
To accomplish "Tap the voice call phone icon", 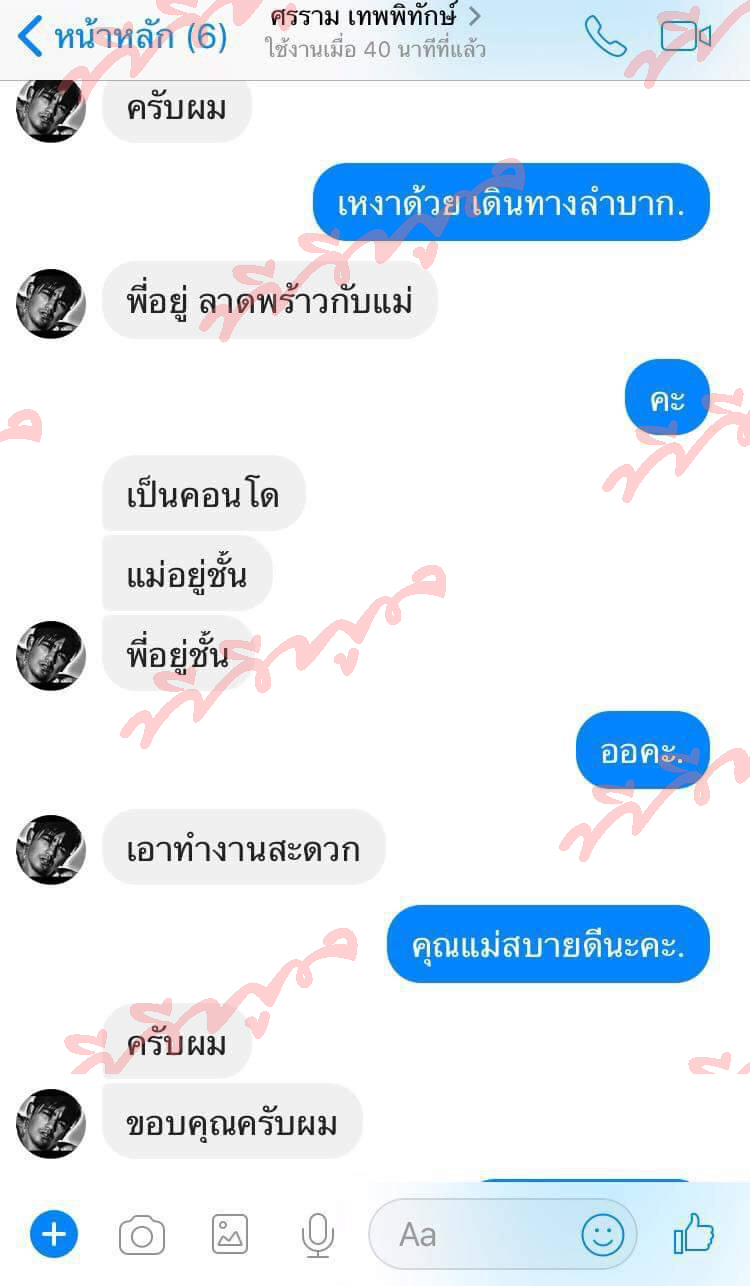I will tap(605, 36).
